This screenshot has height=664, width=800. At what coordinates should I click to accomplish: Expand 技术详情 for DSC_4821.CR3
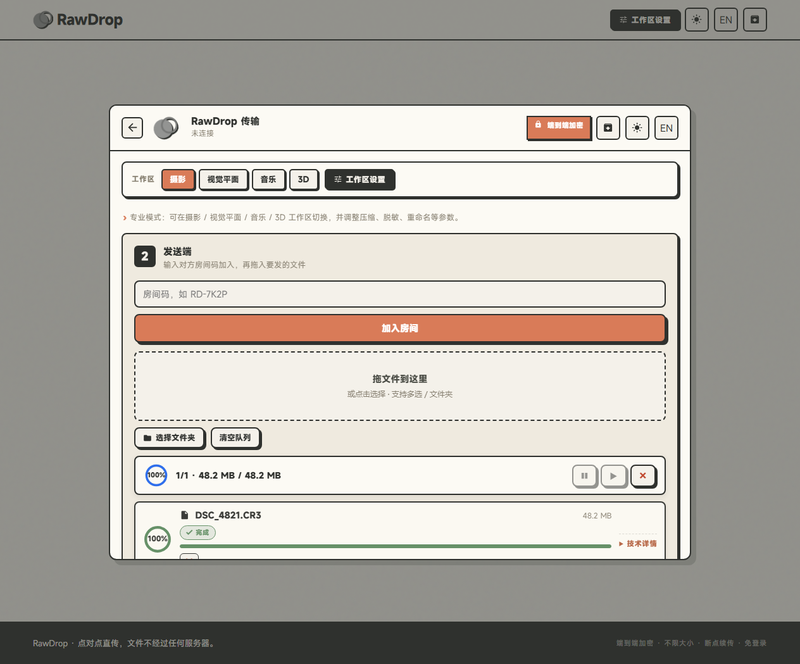click(638, 544)
